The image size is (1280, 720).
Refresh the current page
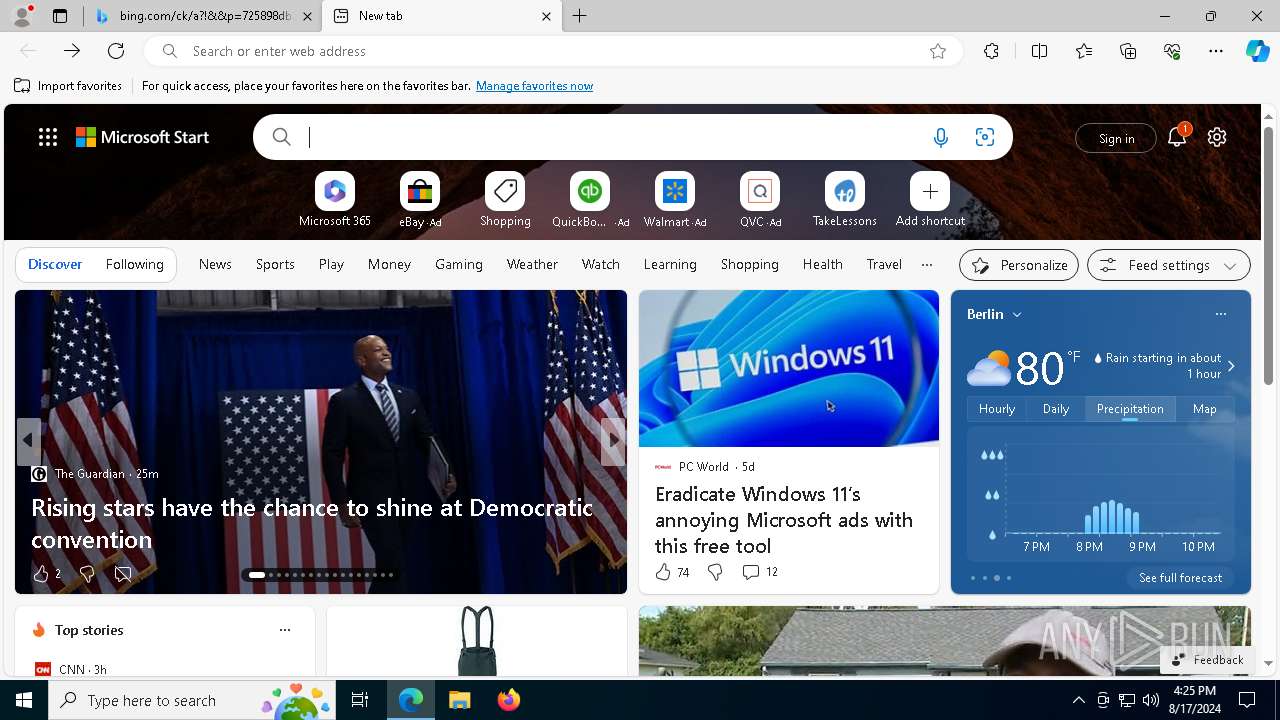[116, 51]
